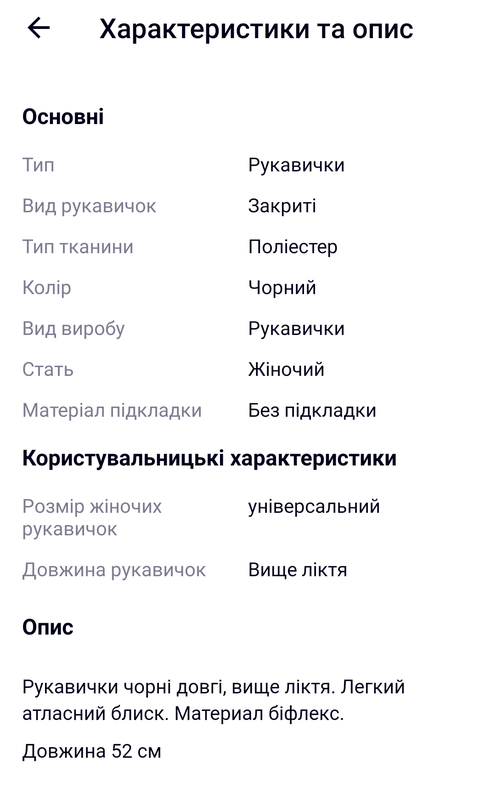Image resolution: width=496 pixels, height=800 pixels.
Task: Click the Поліестер fabric value
Action: (x=293, y=247)
